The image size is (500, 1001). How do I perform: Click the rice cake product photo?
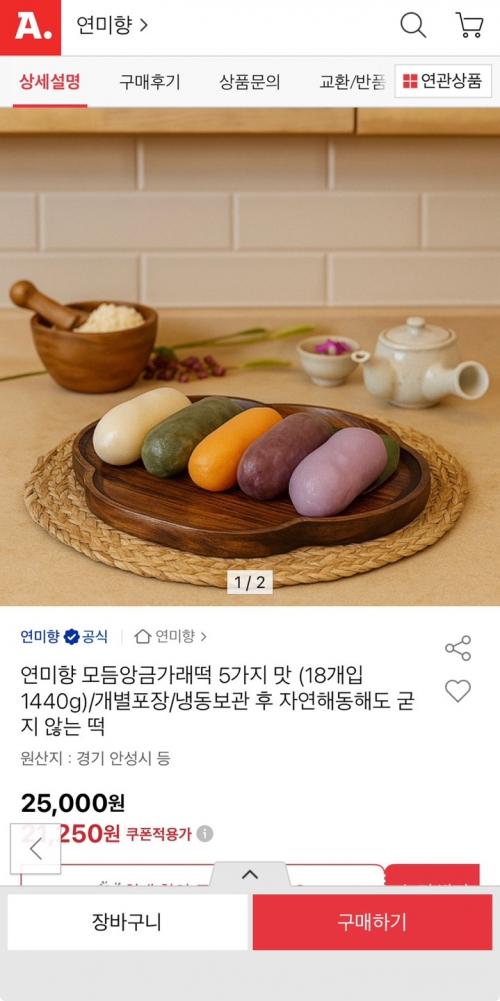coord(250,357)
